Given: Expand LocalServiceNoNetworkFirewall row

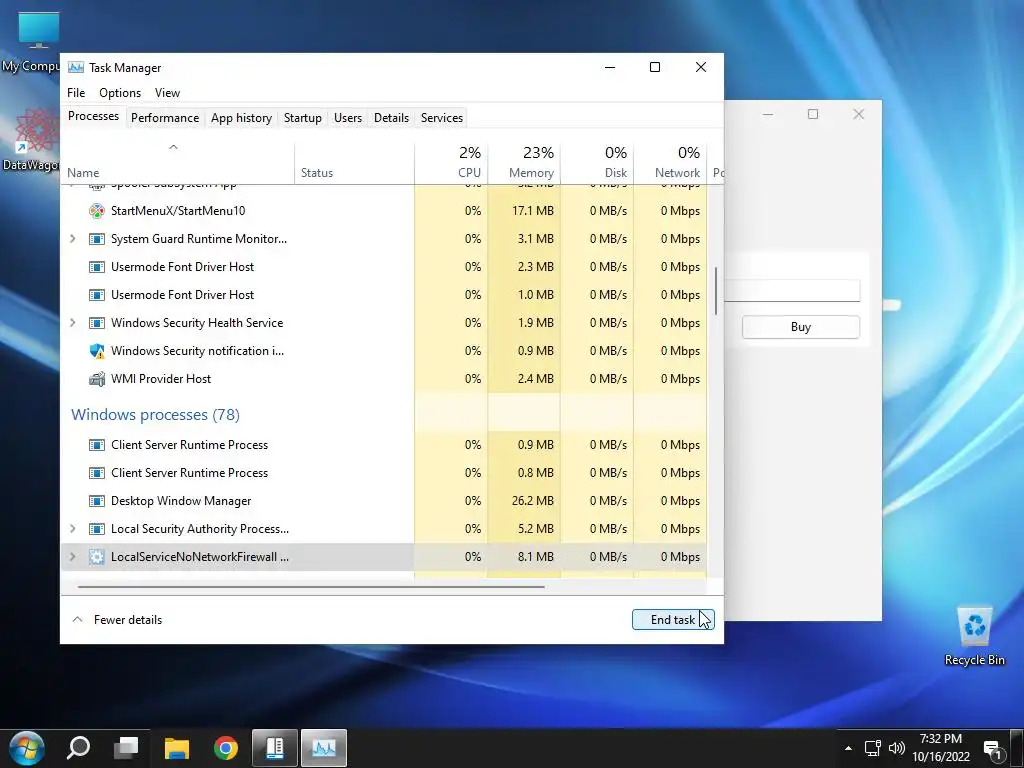Looking at the screenshot, I should pos(72,557).
